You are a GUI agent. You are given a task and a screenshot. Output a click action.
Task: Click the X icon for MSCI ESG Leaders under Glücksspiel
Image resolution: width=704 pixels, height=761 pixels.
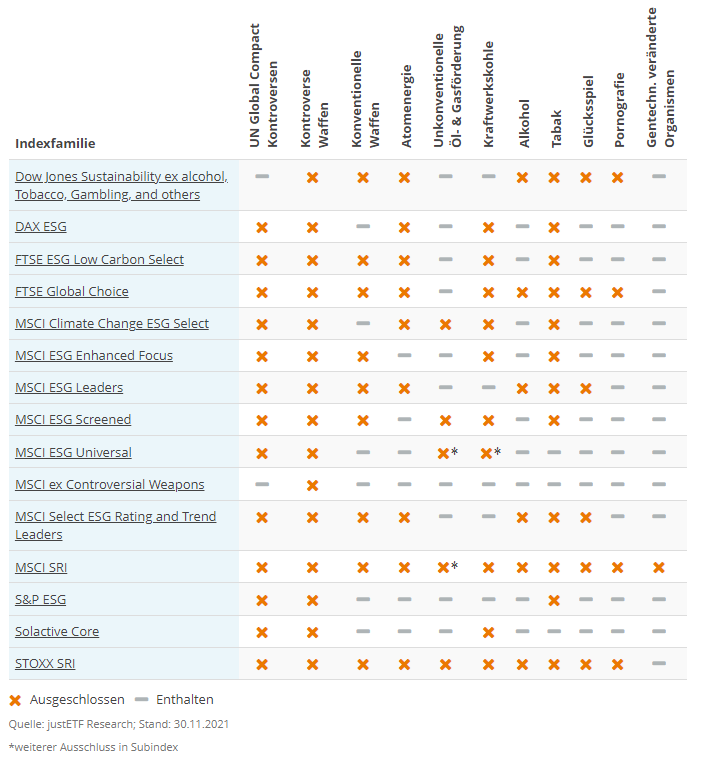point(586,388)
